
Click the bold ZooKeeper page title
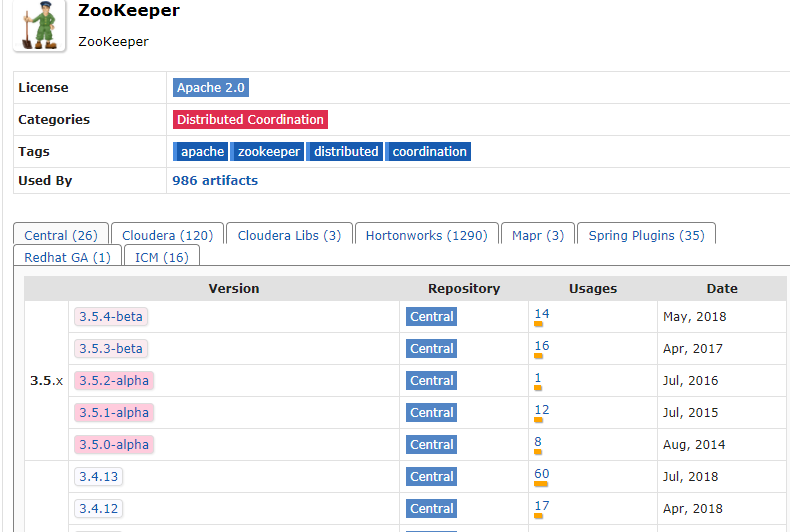(128, 10)
